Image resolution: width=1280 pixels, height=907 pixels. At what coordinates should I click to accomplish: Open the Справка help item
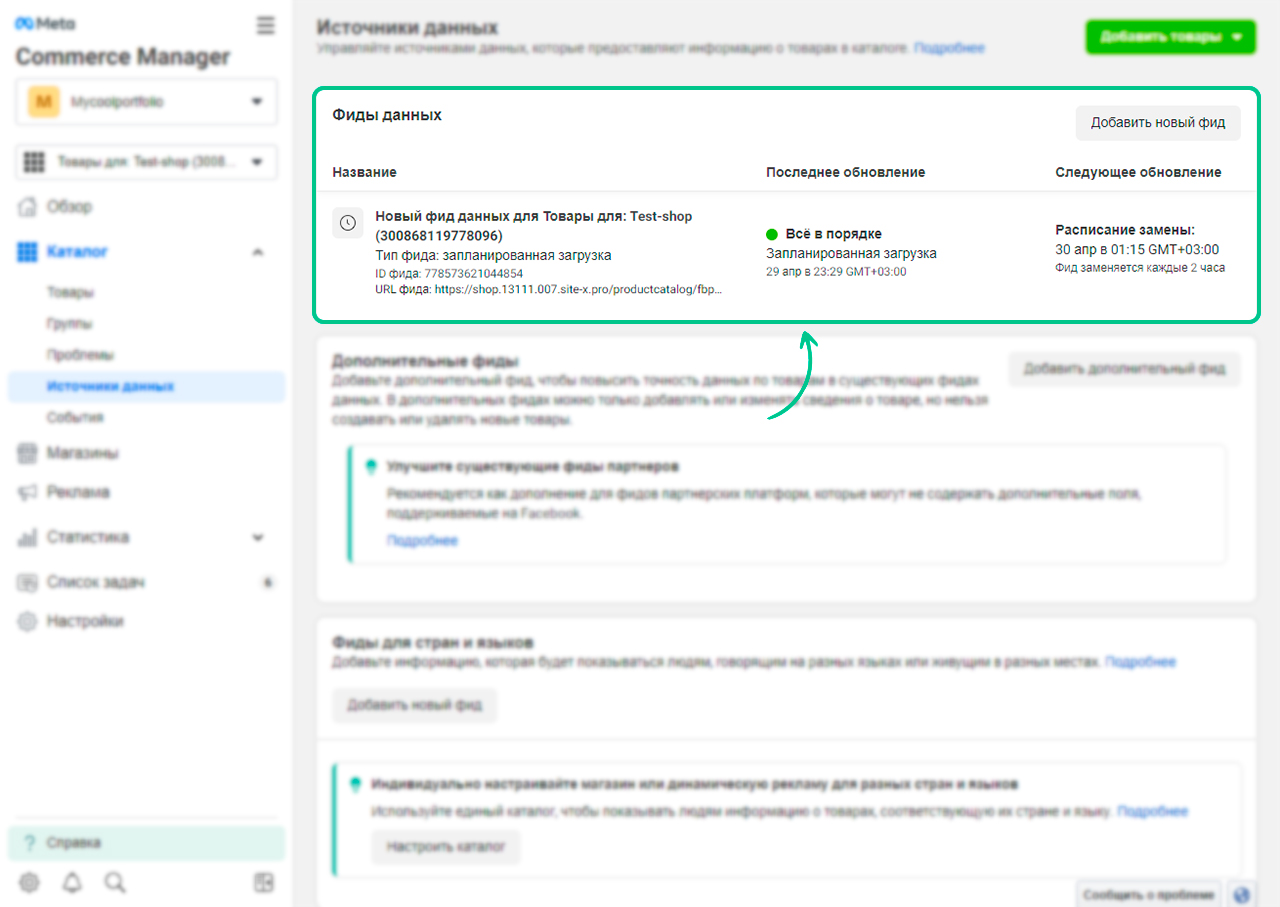[x=146, y=843]
